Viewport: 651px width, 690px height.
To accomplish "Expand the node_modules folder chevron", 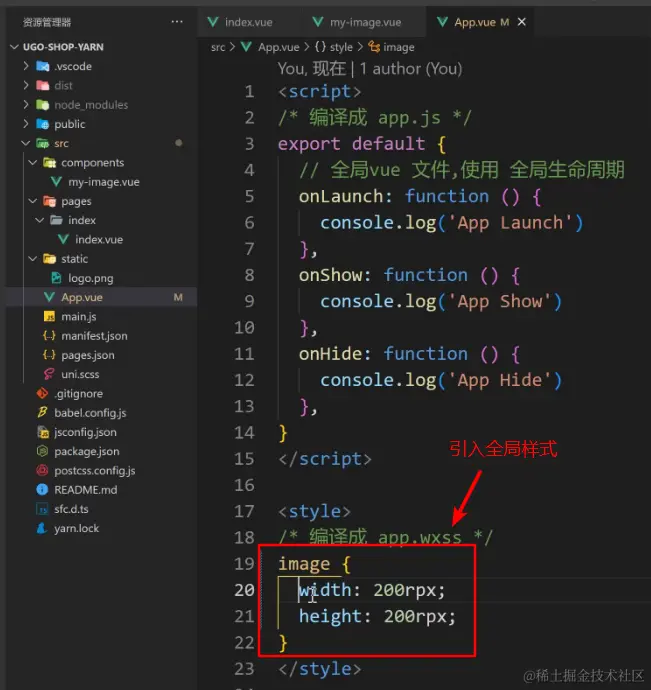I will pyautogui.click(x=26, y=104).
